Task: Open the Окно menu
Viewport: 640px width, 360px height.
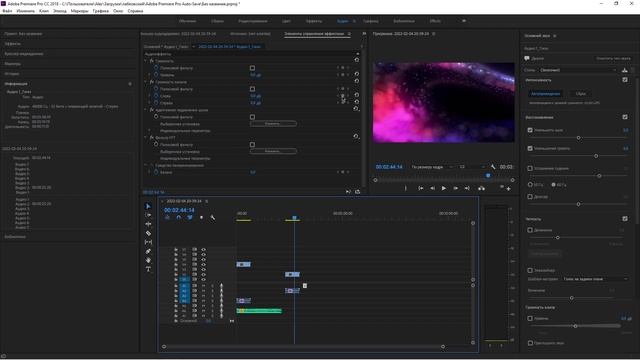Action: pos(118,11)
